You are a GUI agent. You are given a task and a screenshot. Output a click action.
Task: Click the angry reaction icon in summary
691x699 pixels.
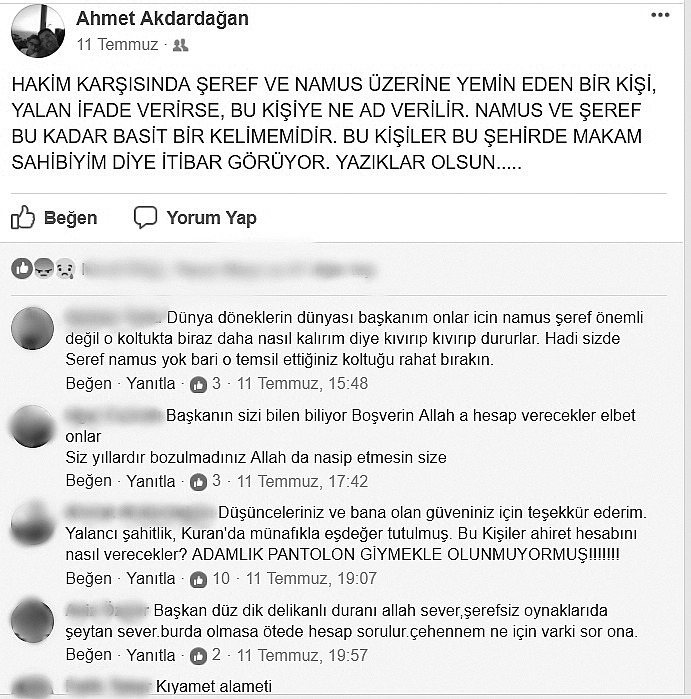click(x=44, y=269)
